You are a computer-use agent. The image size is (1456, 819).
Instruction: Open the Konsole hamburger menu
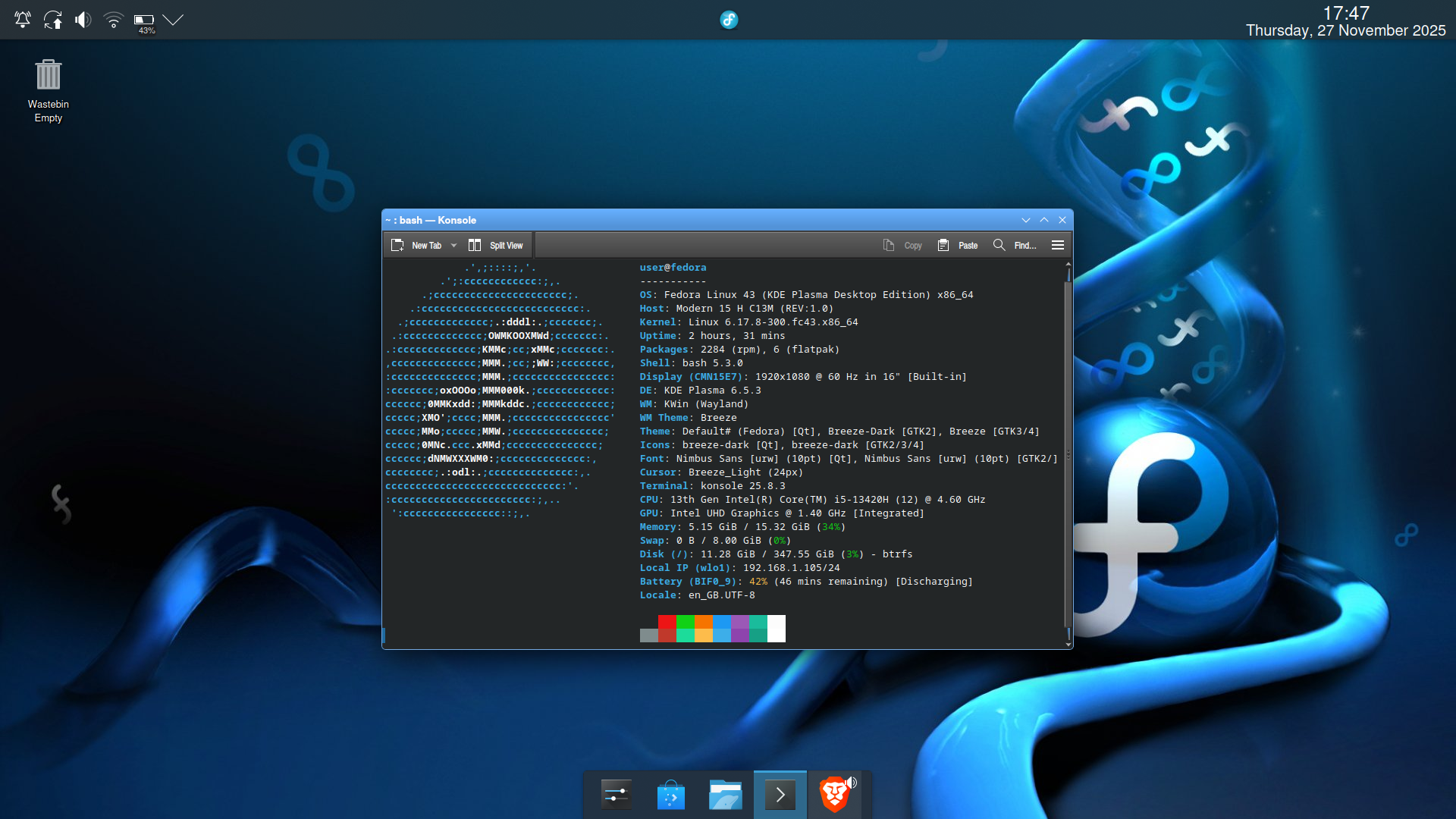coord(1057,245)
